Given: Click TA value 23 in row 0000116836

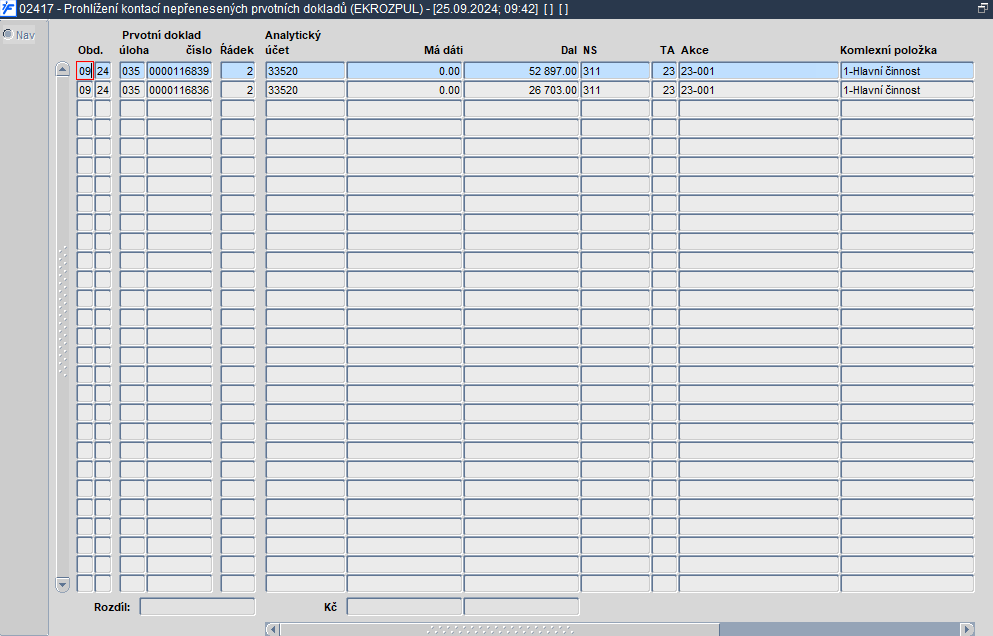Looking at the screenshot, I should pos(664,90).
